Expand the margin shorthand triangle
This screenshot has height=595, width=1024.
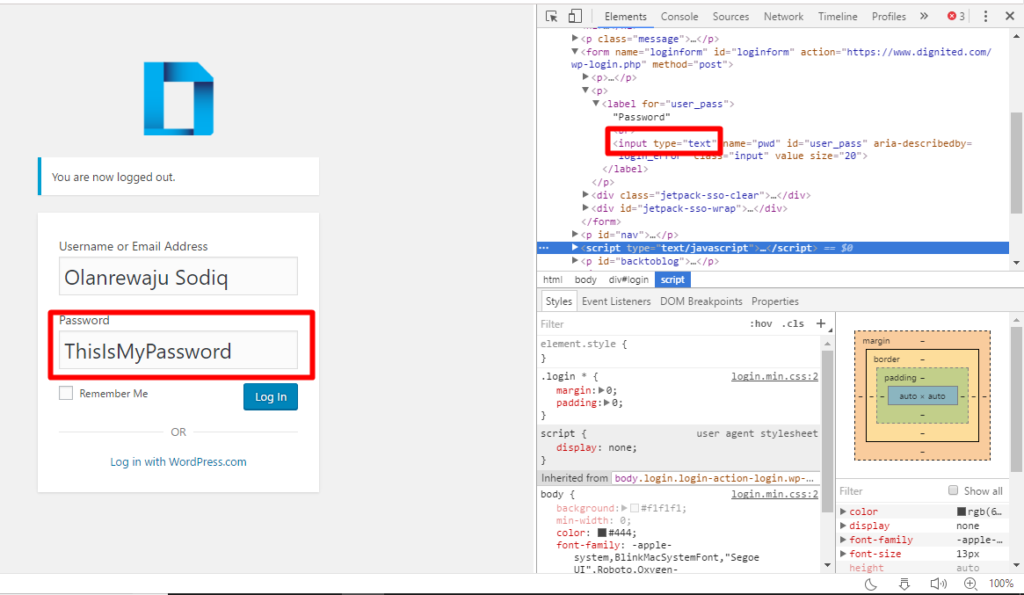tap(601, 390)
